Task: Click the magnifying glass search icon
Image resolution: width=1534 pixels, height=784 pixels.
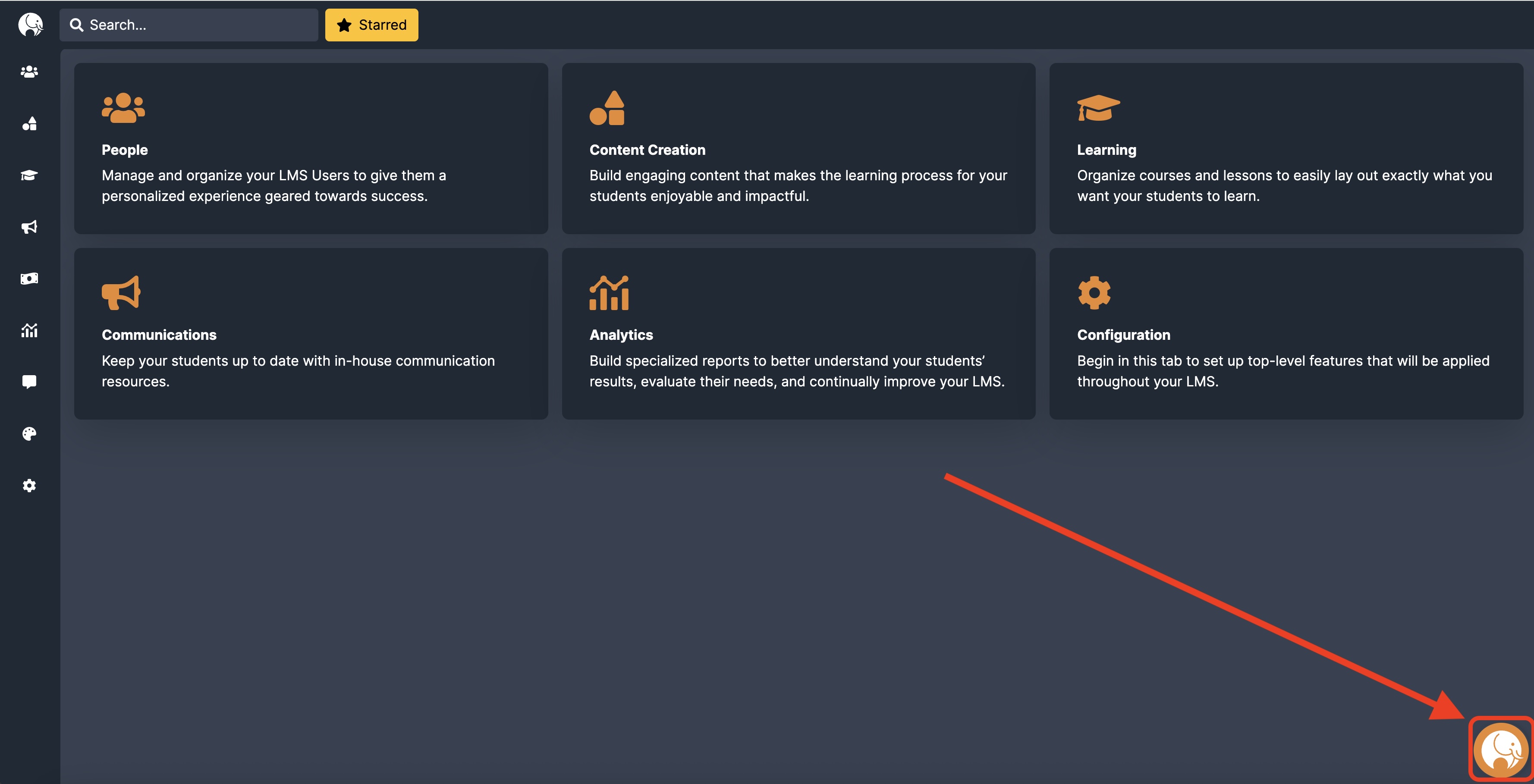Action: [x=77, y=25]
